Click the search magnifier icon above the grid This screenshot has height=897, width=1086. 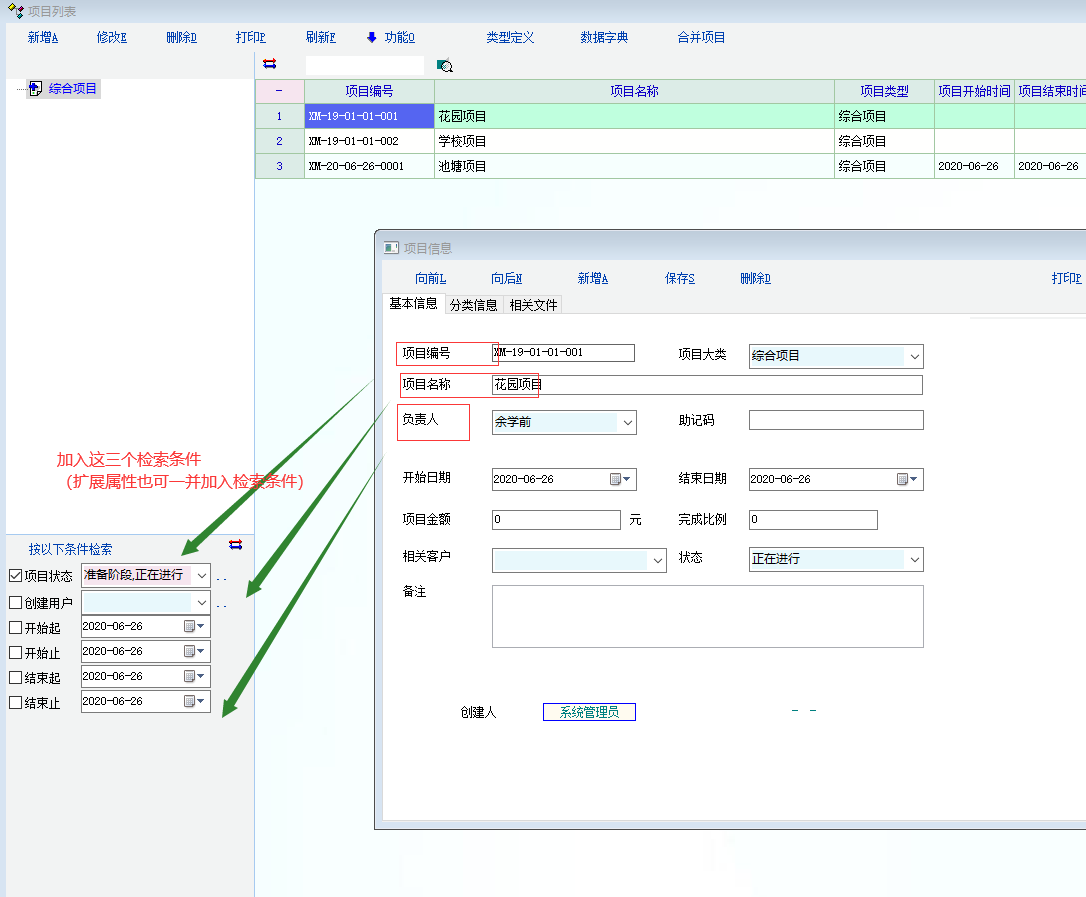tap(445, 66)
